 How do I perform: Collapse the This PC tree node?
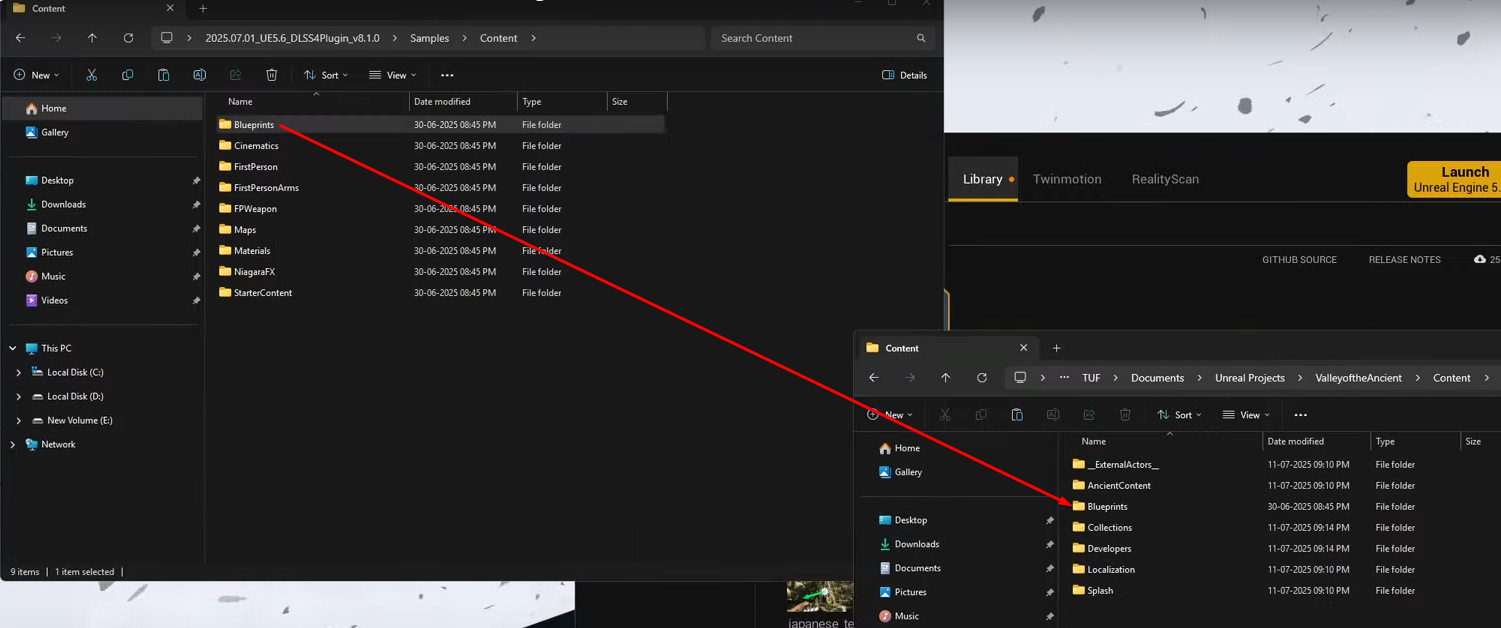[13, 348]
